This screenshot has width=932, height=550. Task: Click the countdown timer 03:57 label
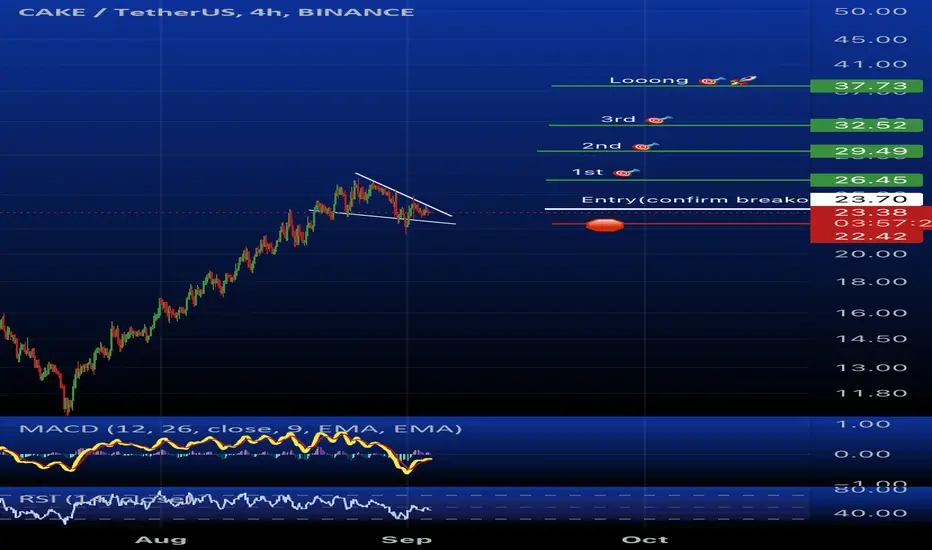tap(883, 224)
